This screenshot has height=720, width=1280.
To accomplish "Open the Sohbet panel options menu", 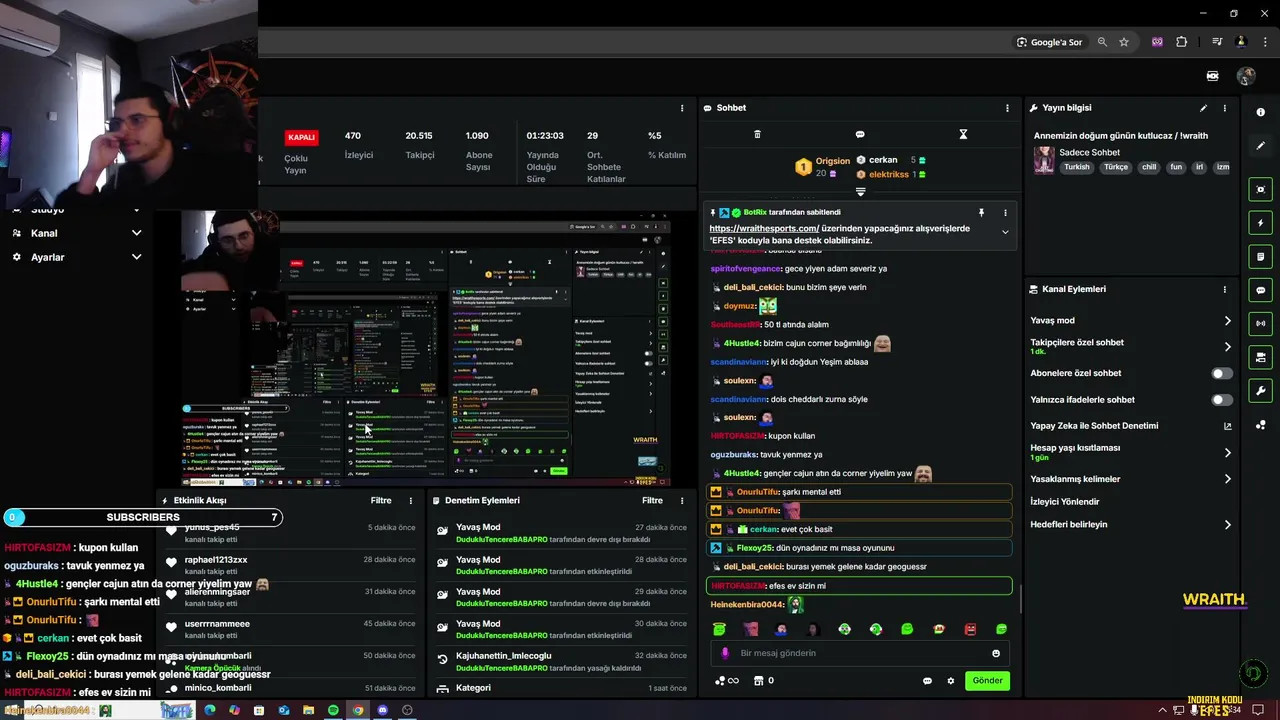I will click(x=1007, y=108).
